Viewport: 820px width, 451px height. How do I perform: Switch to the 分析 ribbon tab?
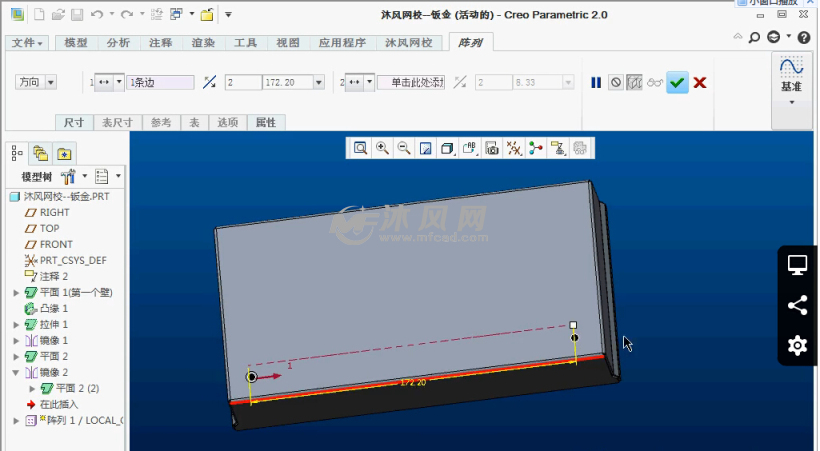pos(118,43)
